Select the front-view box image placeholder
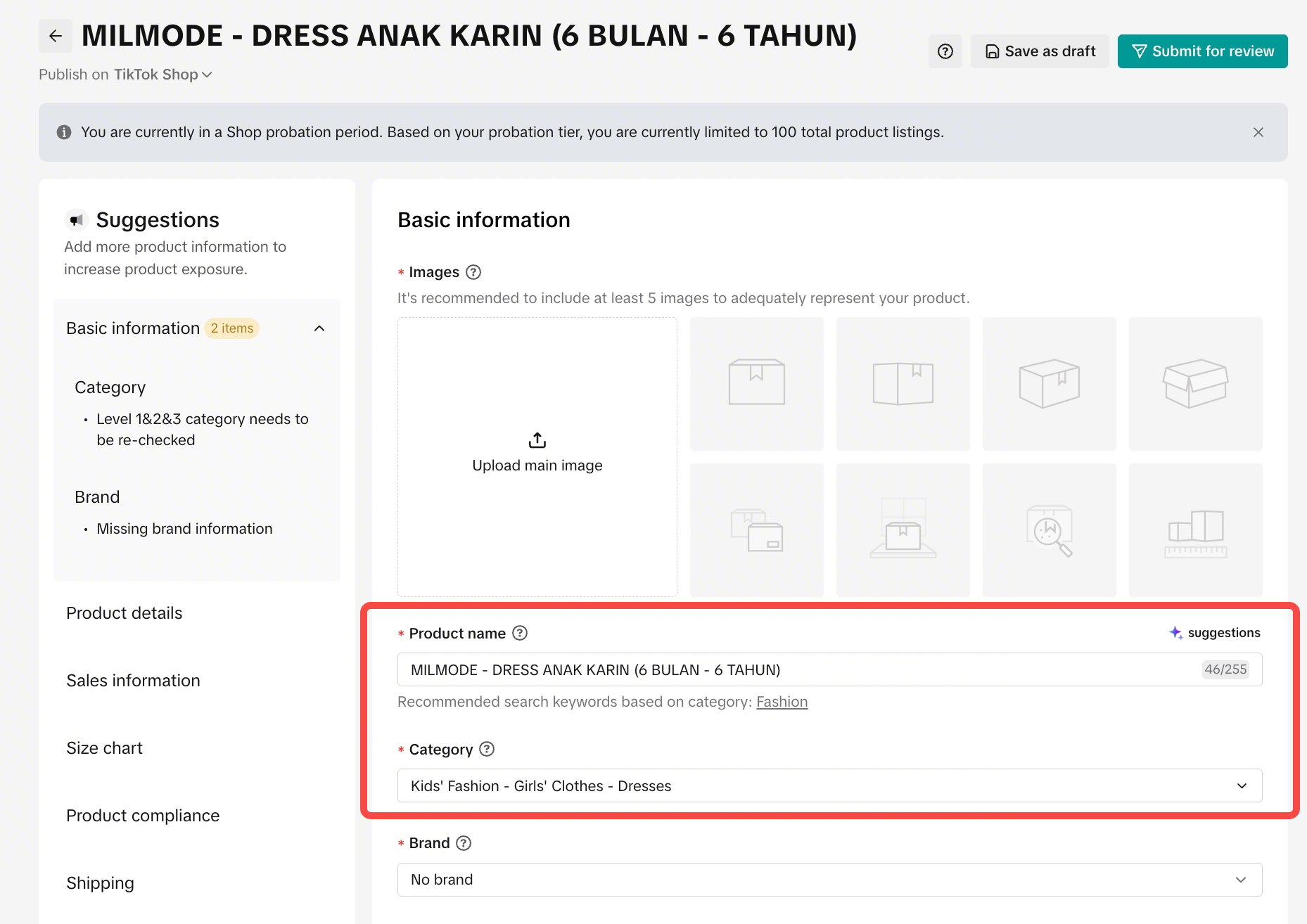Screen dimensions: 1307x924 (x=757, y=384)
